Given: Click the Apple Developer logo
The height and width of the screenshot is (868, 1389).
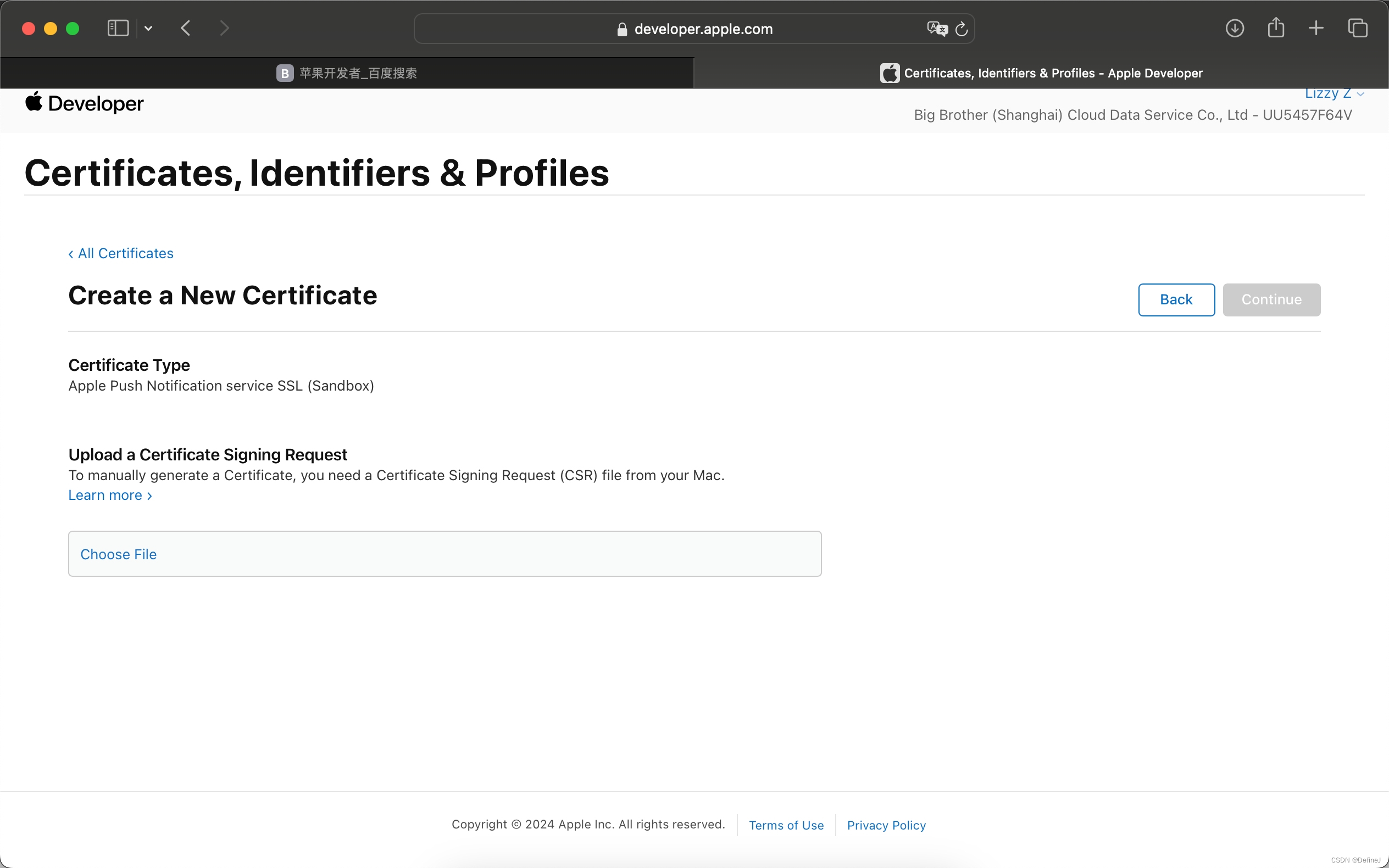Looking at the screenshot, I should click(85, 103).
